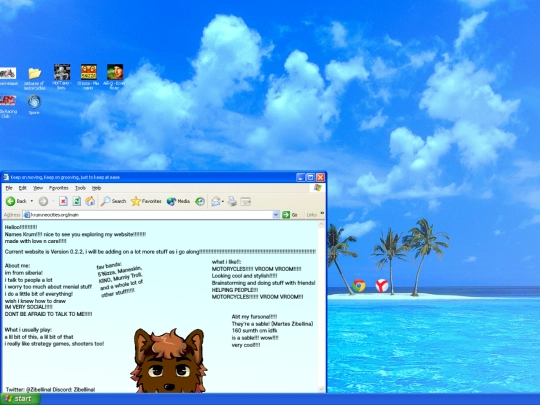Open the Back history dropdown arrow
Viewport: 540px width, 405px height.
coord(32,201)
